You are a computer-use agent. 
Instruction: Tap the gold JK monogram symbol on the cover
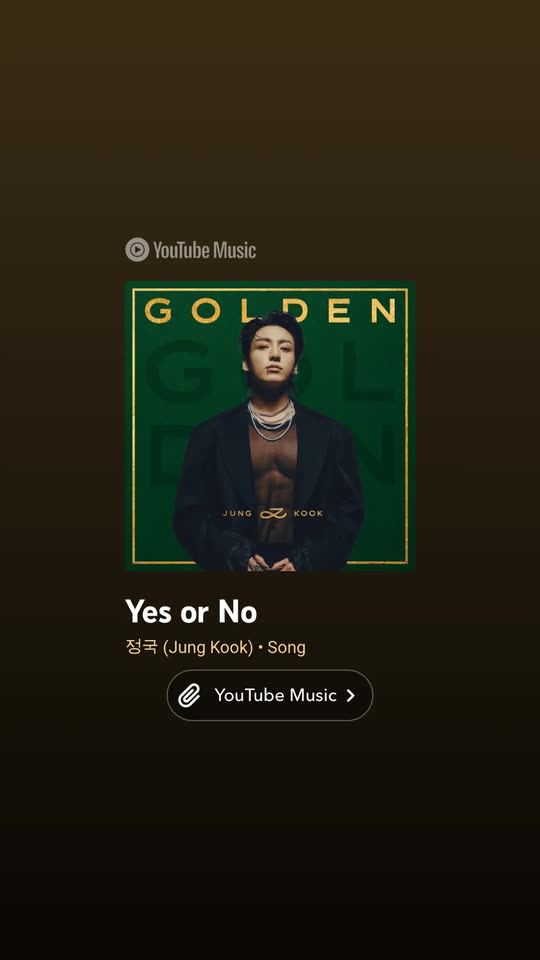[273, 513]
